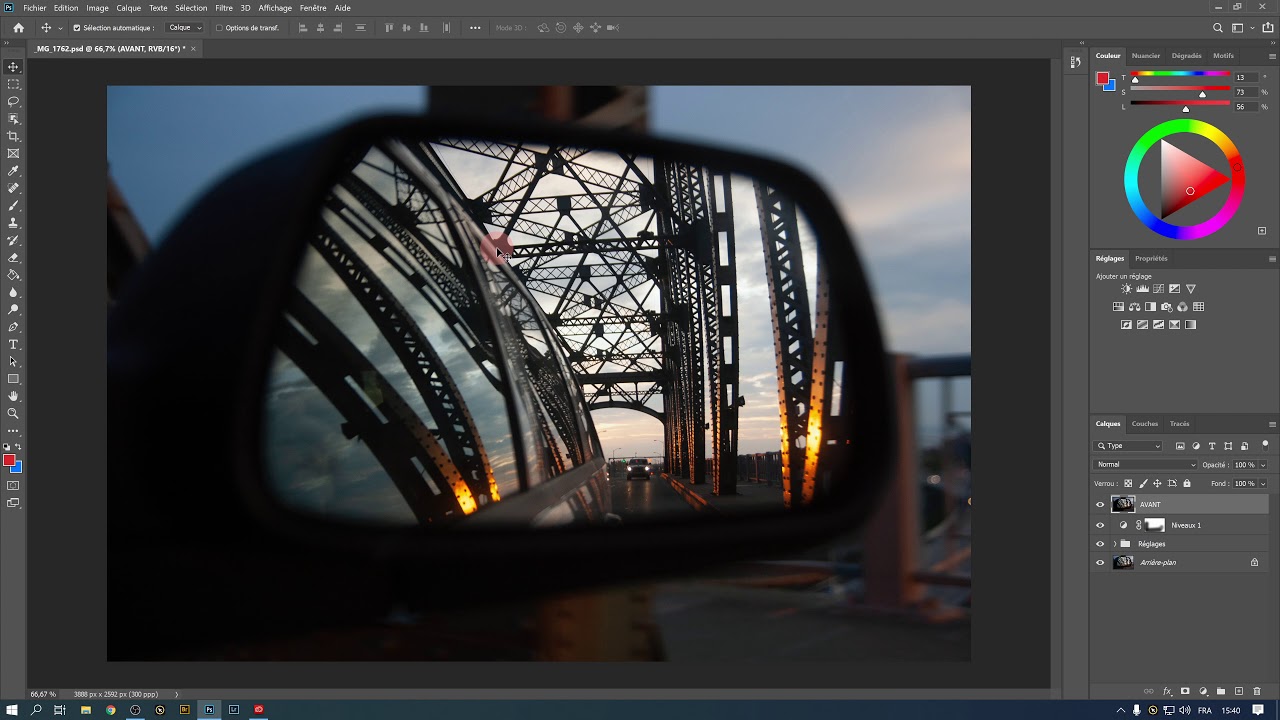This screenshot has width=1280, height=720.
Task: Hide the Réglages group
Action: [x=1100, y=544]
